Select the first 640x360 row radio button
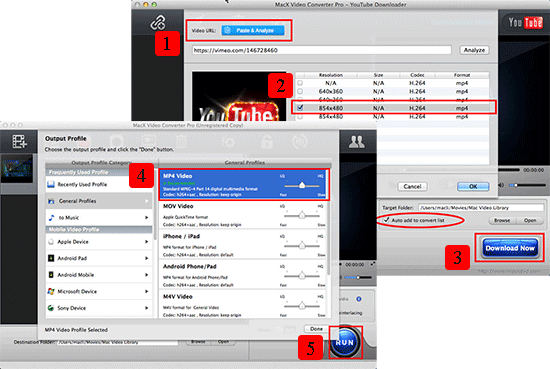The image size is (550, 369). (300, 92)
